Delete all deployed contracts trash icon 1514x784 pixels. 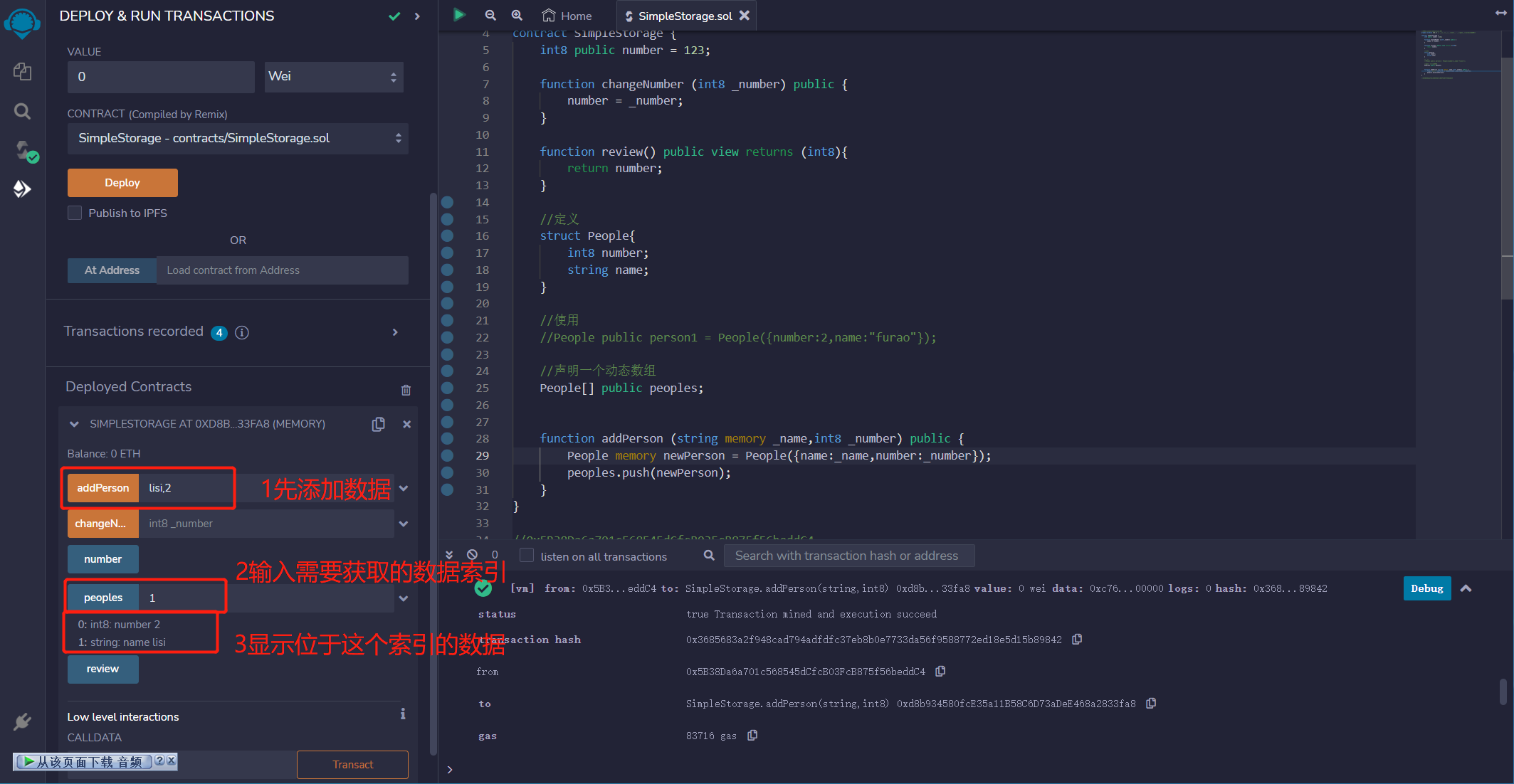[x=406, y=390]
